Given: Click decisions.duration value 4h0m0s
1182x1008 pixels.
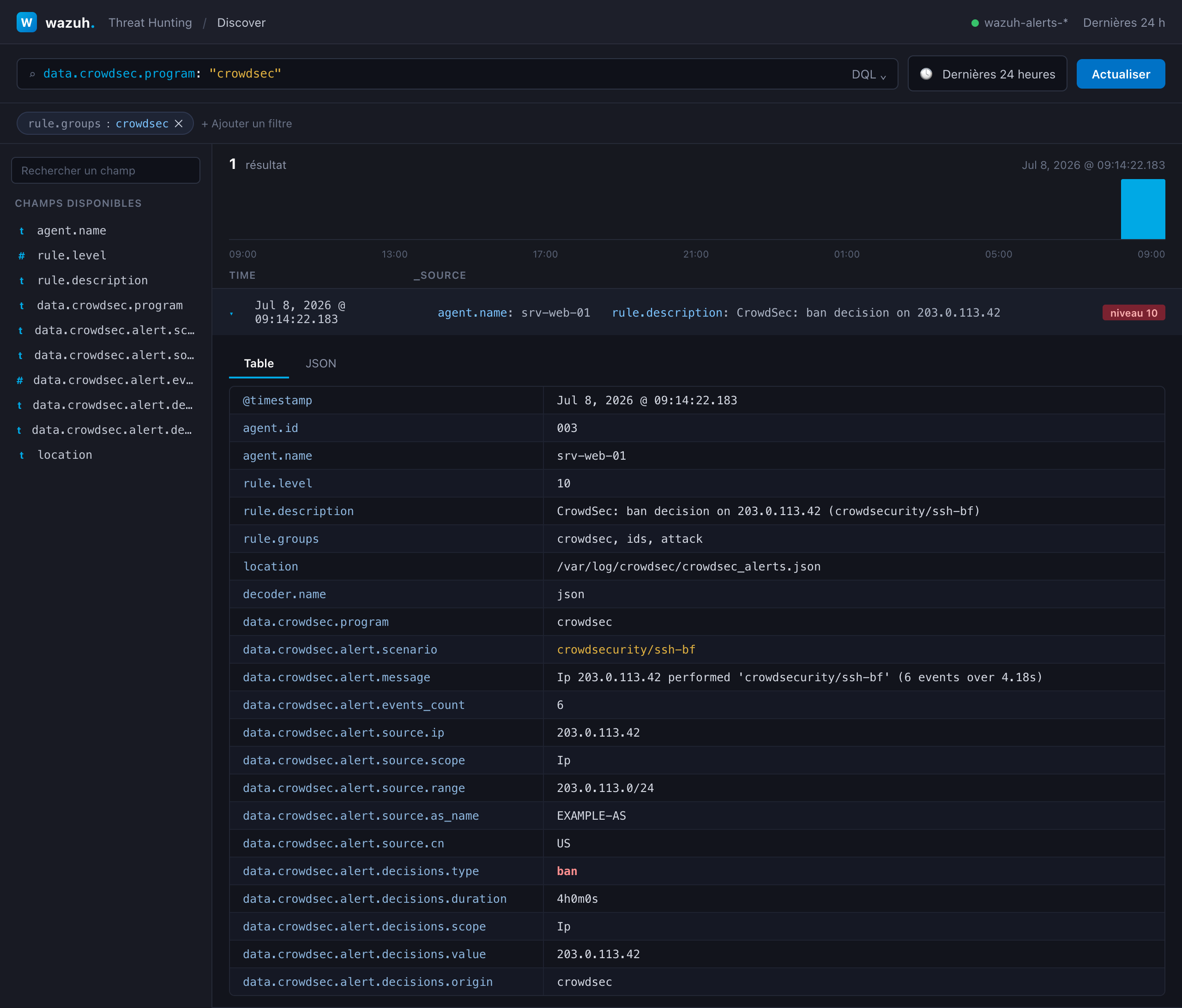Looking at the screenshot, I should click(x=577, y=899).
